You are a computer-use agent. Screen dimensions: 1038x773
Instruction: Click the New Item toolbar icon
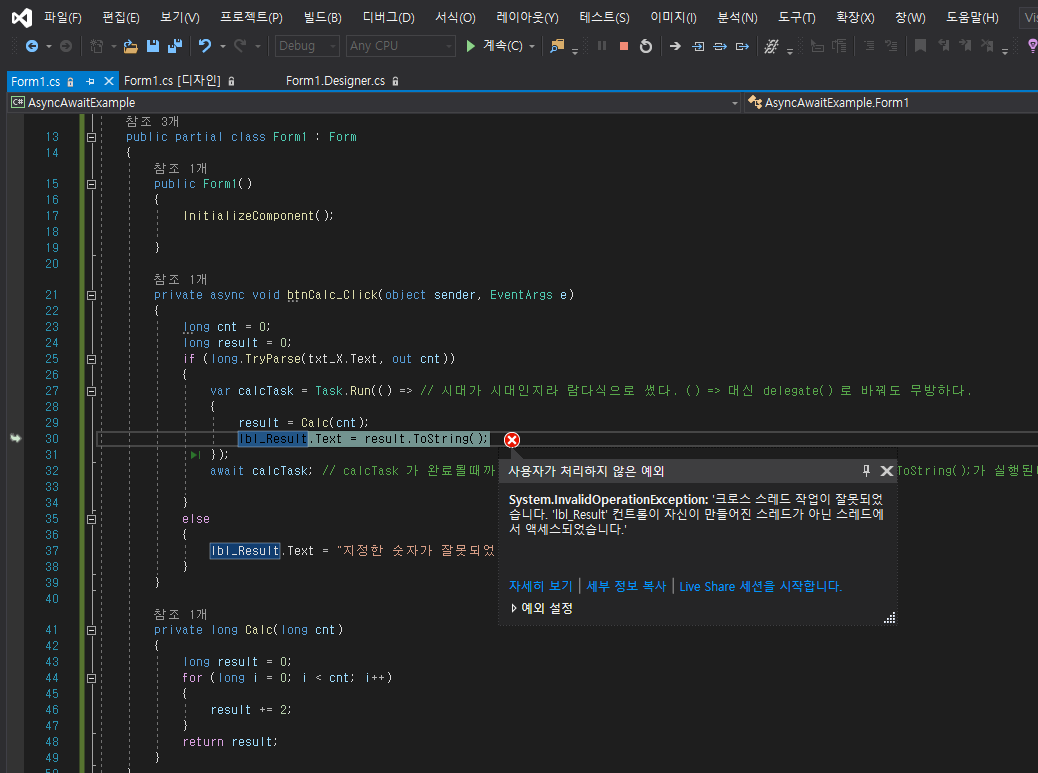[97, 46]
